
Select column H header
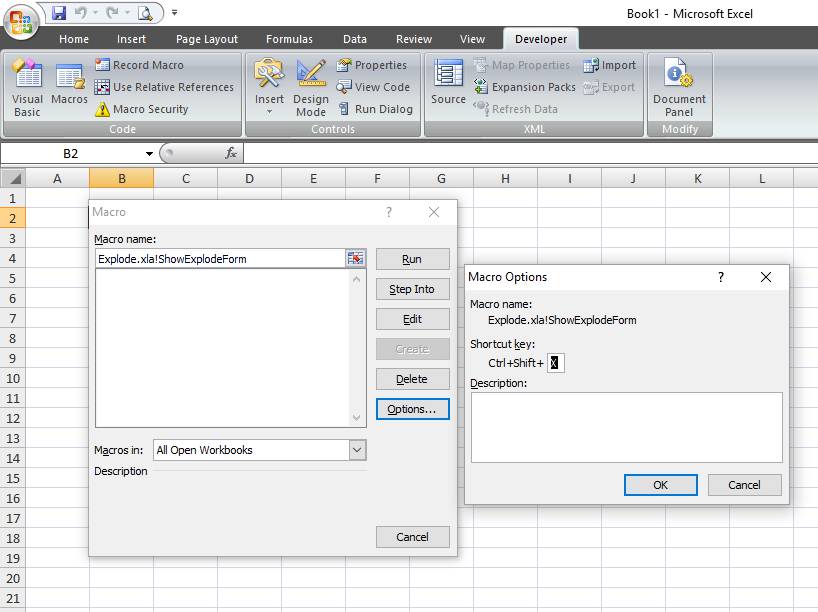click(x=505, y=178)
